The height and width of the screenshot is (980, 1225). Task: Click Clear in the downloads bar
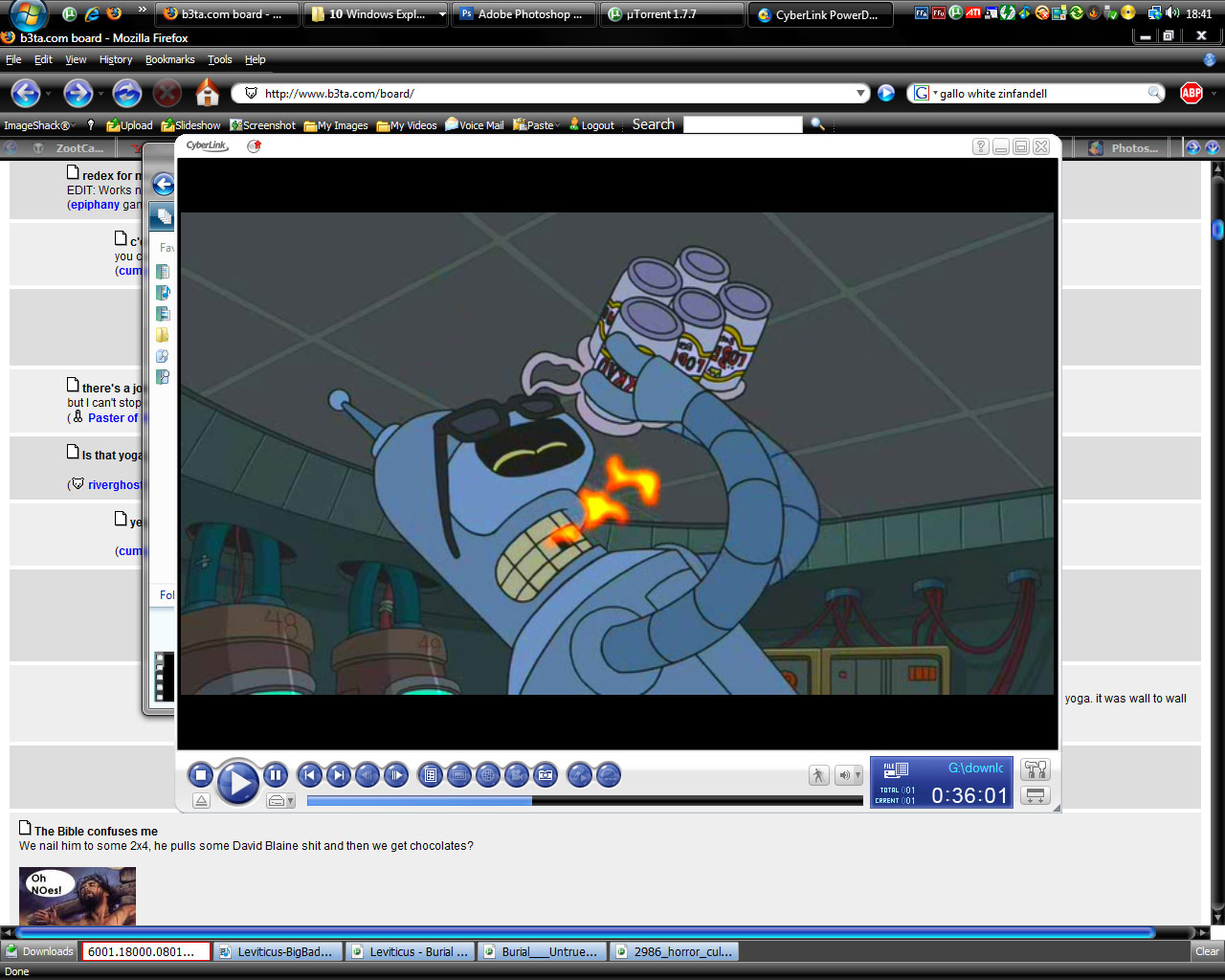(1207, 951)
